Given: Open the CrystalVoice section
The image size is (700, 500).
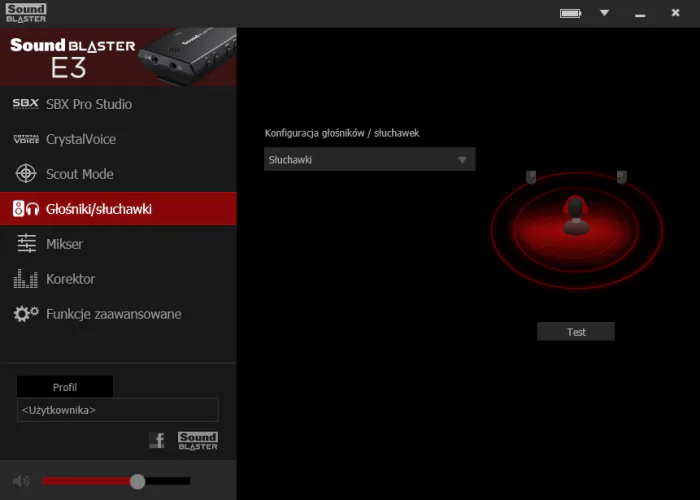Looking at the screenshot, I should (118, 139).
